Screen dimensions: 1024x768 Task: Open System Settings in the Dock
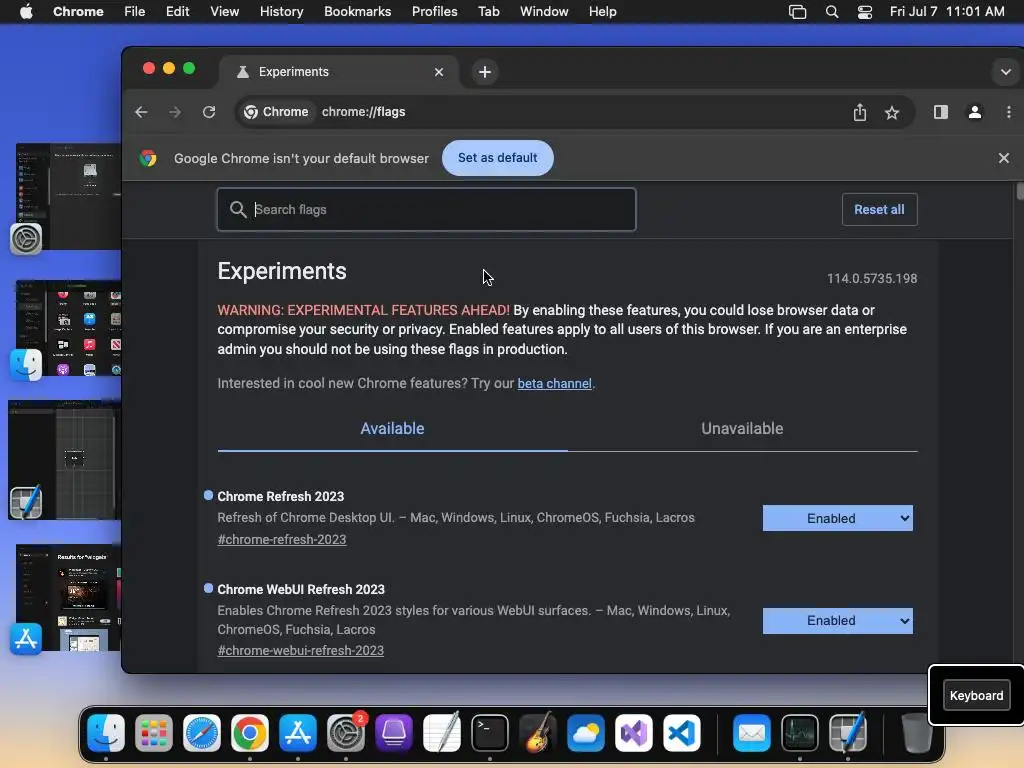345,733
